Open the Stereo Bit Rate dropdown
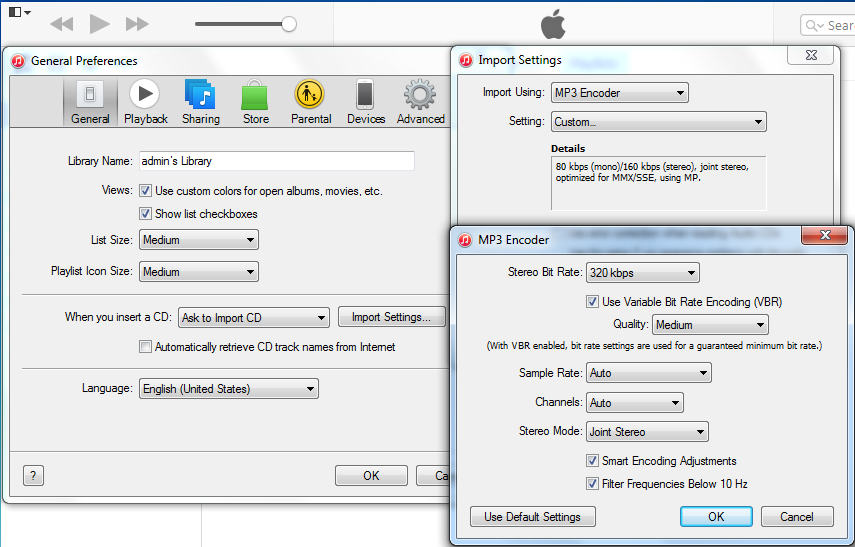 coord(642,273)
